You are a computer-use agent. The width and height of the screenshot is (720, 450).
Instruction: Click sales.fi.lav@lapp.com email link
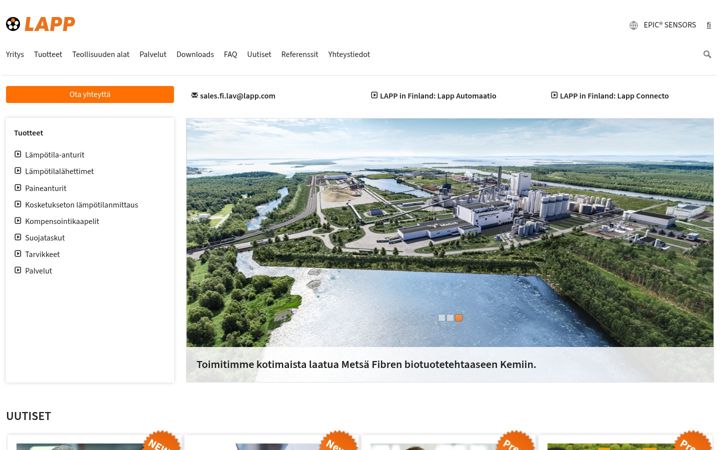click(237, 96)
